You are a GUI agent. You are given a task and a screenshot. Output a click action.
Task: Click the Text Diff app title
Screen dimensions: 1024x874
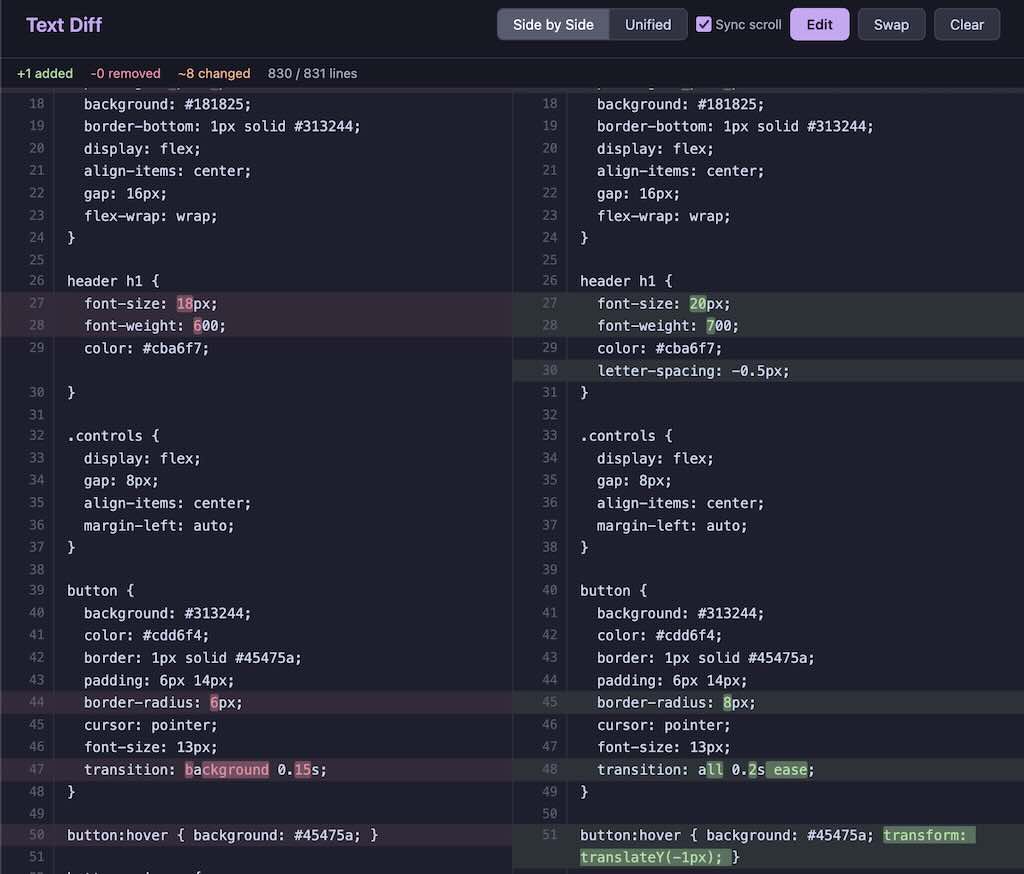point(64,25)
